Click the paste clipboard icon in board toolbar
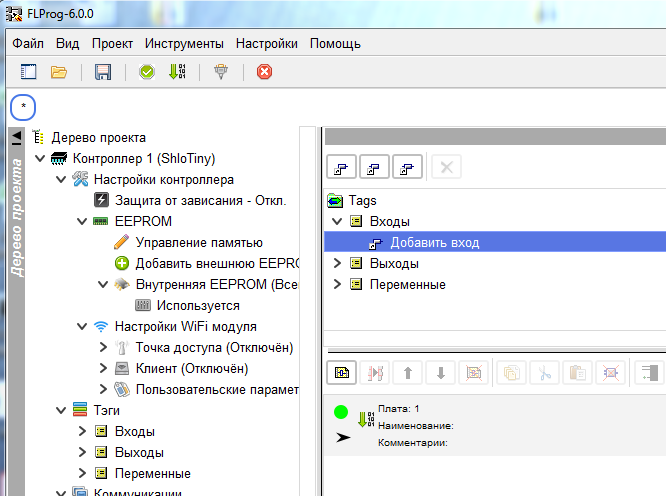This screenshot has height=496, width=666. 578,373
